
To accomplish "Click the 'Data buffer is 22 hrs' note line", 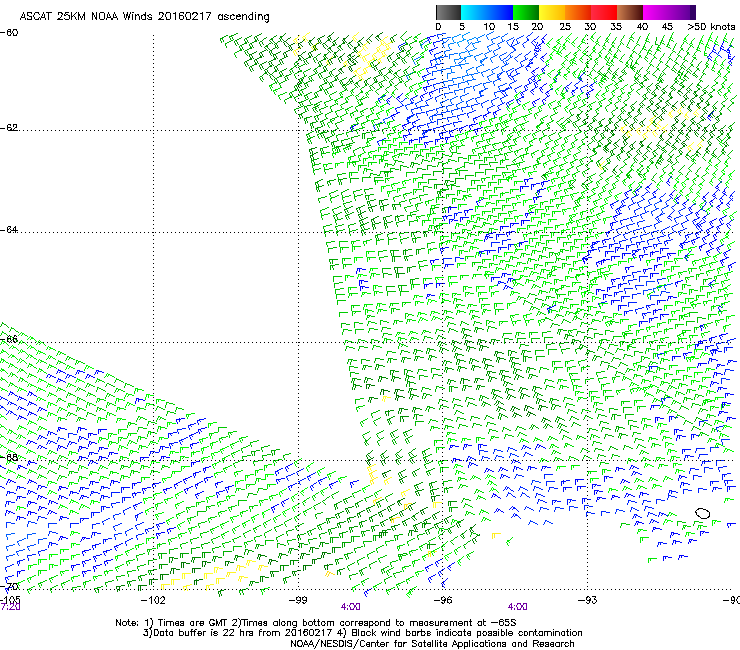I will coord(362,633).
